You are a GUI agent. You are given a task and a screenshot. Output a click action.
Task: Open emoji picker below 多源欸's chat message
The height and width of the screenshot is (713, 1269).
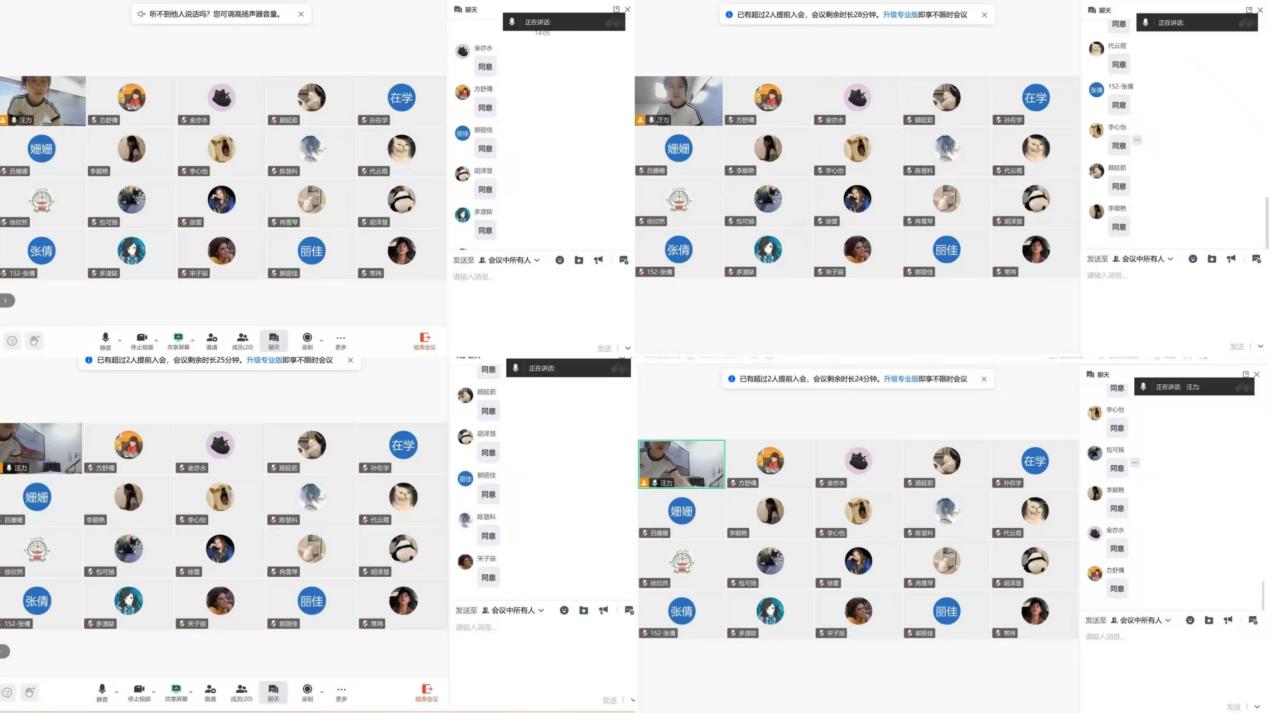559,260
